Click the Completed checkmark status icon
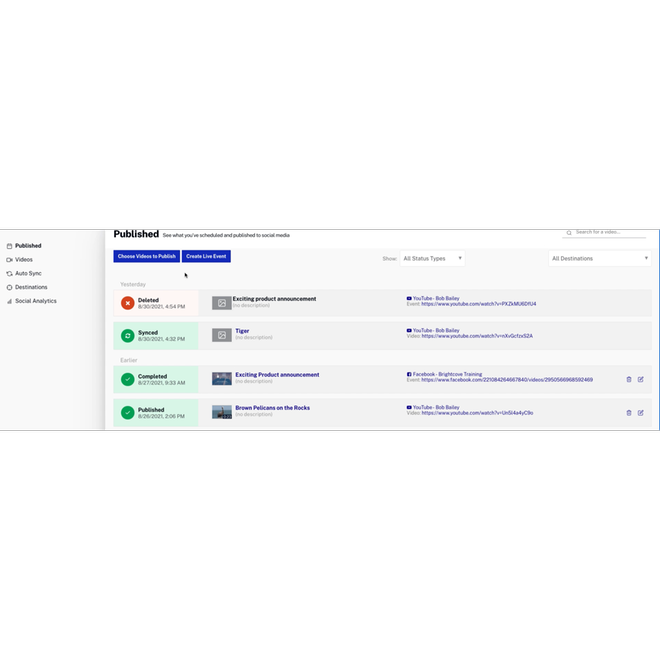The height and width of the screenshot is (660, 660). click(x=127, y=379)
